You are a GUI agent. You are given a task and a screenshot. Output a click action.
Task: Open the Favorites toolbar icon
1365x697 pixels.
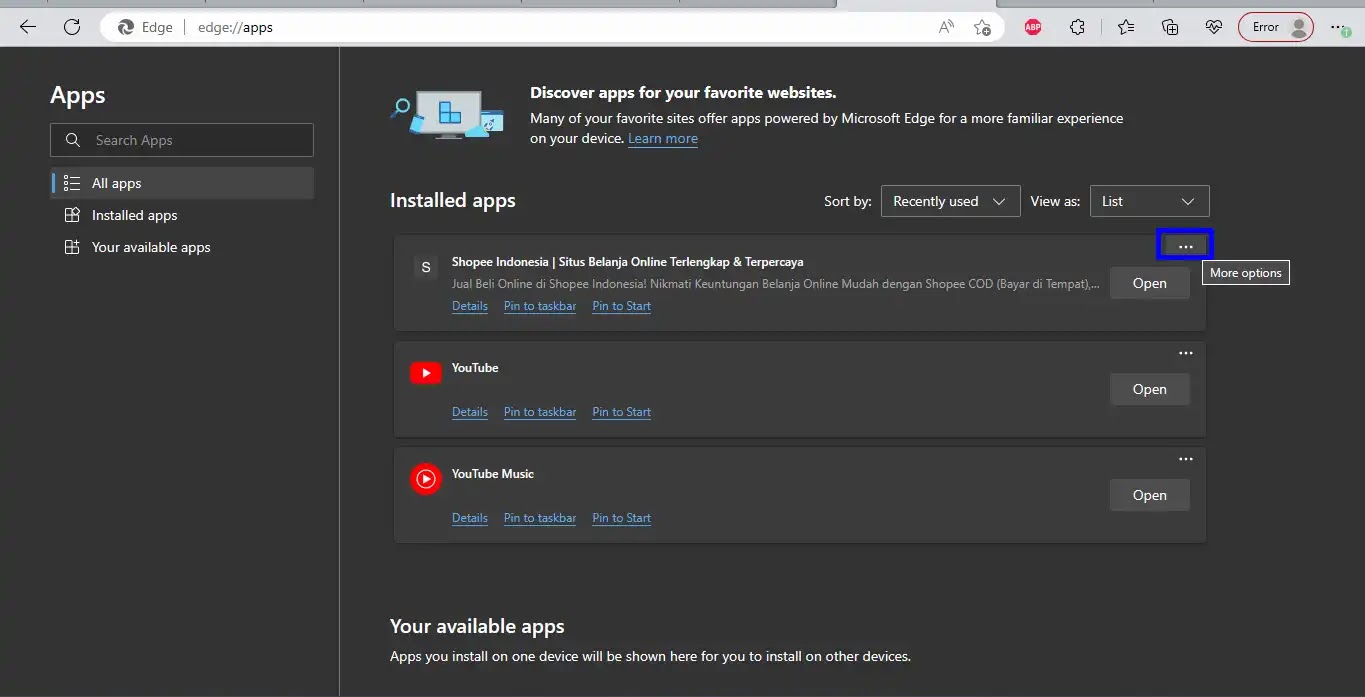click(x=1126, y=27)
